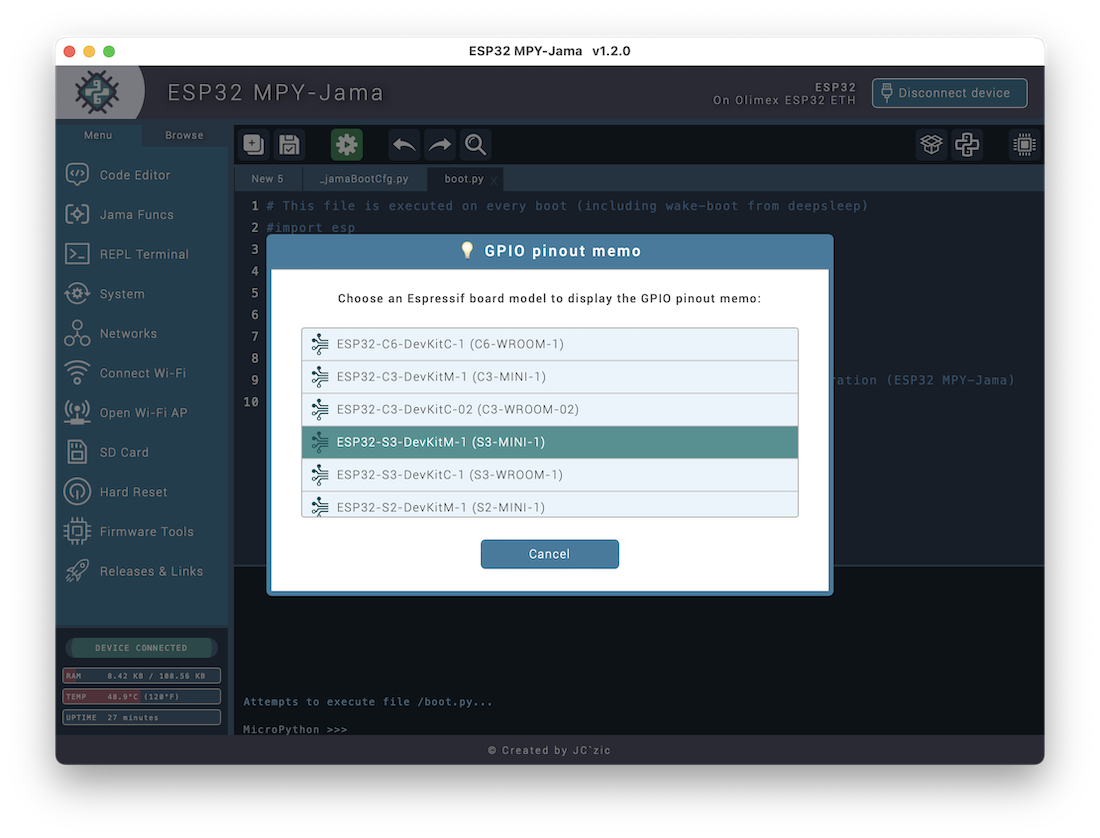The width and height of the screenshot is (1100, 838).
Task: Click the DEVICE CONNECTED status badge
Action: [x=141, y=648]
